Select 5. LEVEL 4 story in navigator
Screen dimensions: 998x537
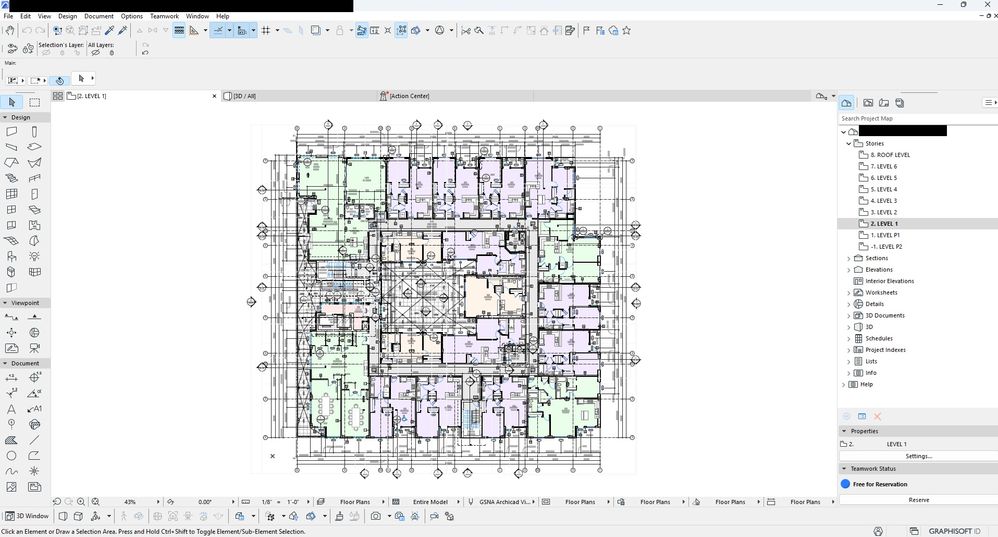(x=883, y=189)
